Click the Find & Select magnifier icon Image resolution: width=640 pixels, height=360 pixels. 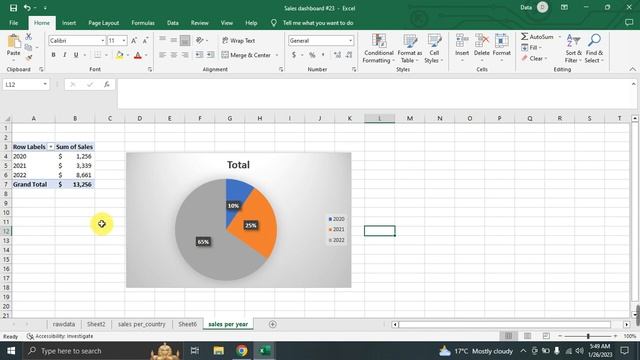pos(594,41)
